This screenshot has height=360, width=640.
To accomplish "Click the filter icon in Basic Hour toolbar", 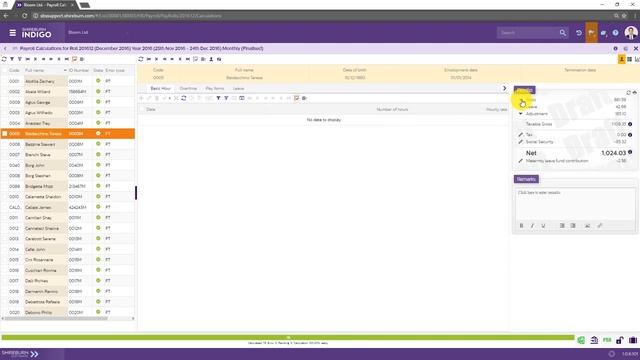I will pos(218,98).
